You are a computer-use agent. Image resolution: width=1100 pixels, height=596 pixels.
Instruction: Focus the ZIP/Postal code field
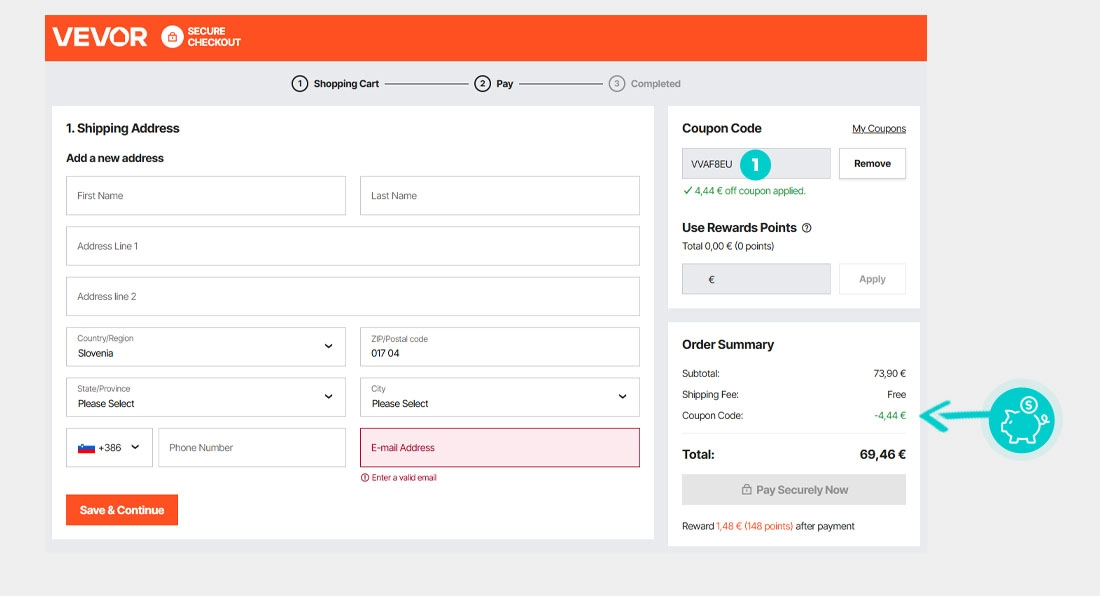[x=499, y=346]
